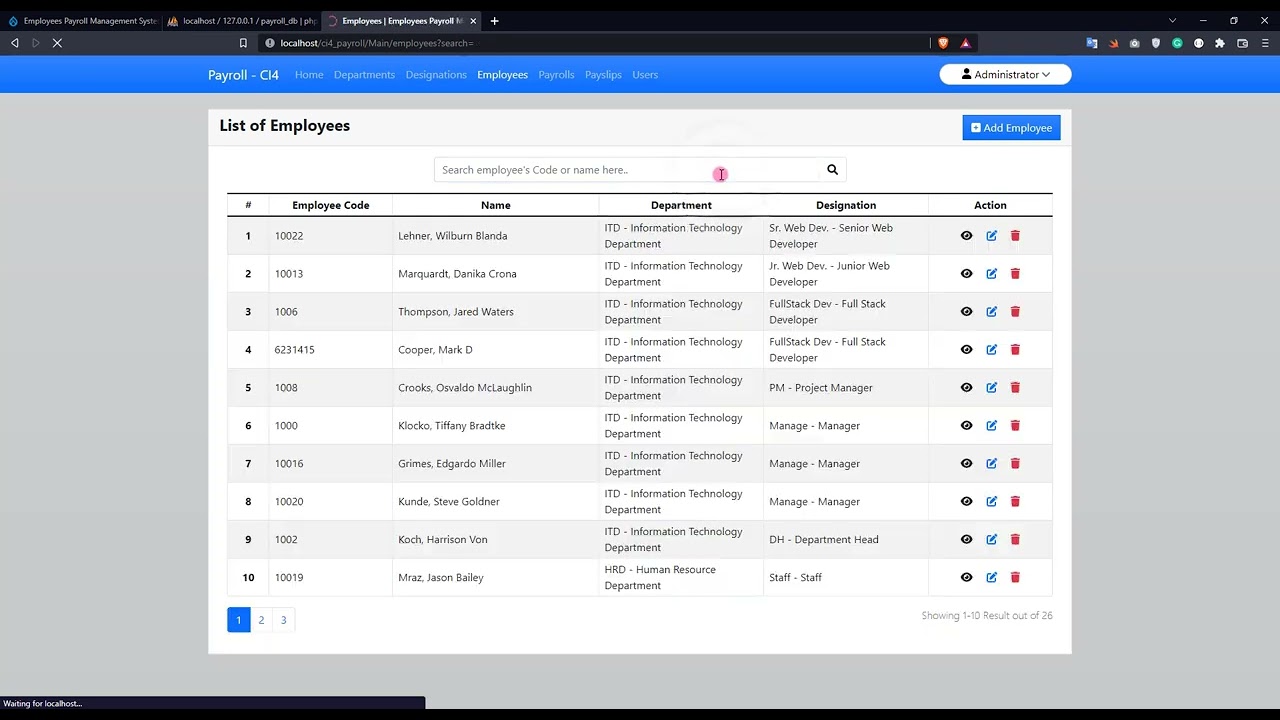Click the search magnifier button
Image resolution: width=1280 pixels, height=720 pixels.
coord(832,170)
